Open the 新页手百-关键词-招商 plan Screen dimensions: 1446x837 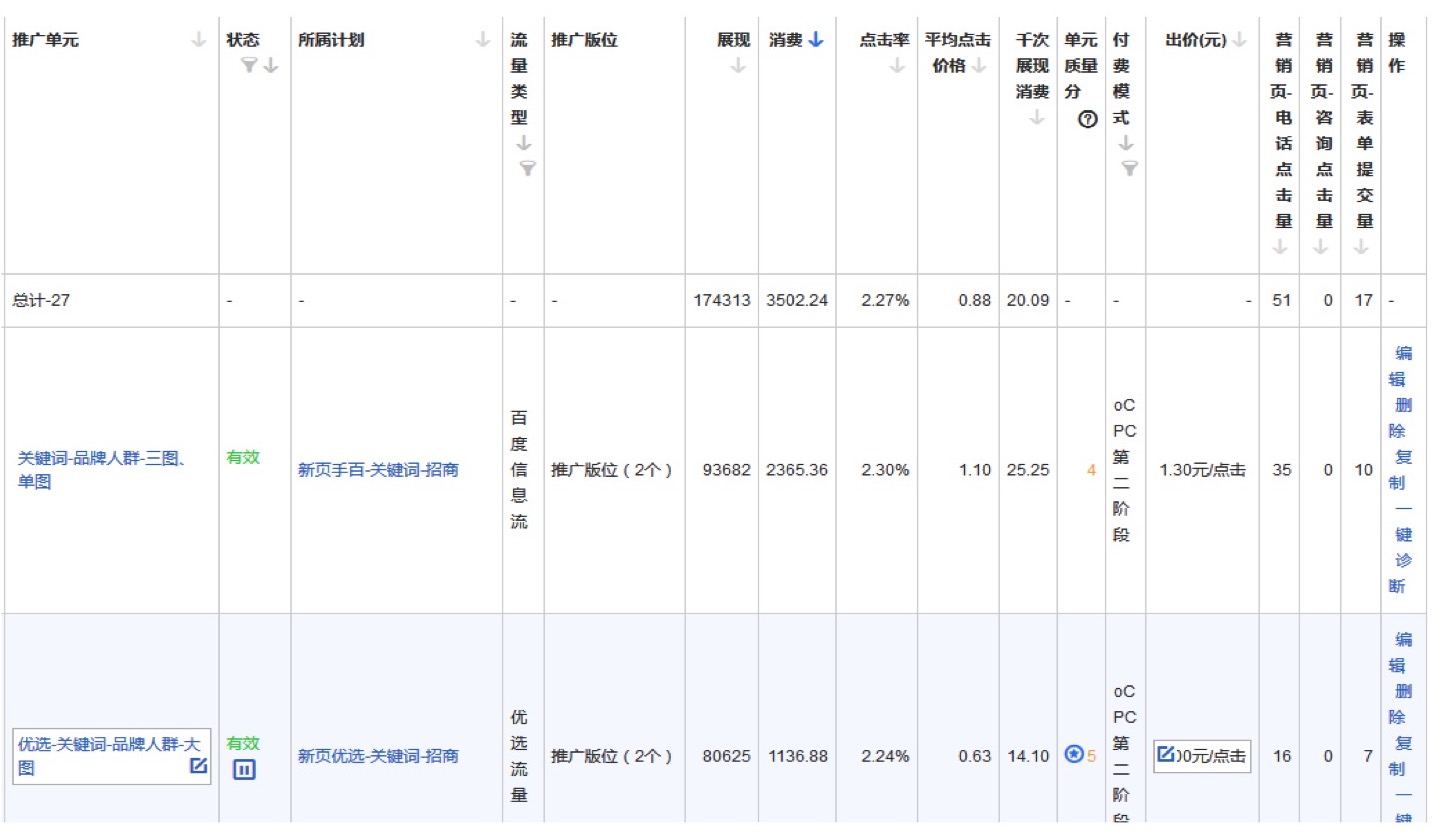coord(378,470)
